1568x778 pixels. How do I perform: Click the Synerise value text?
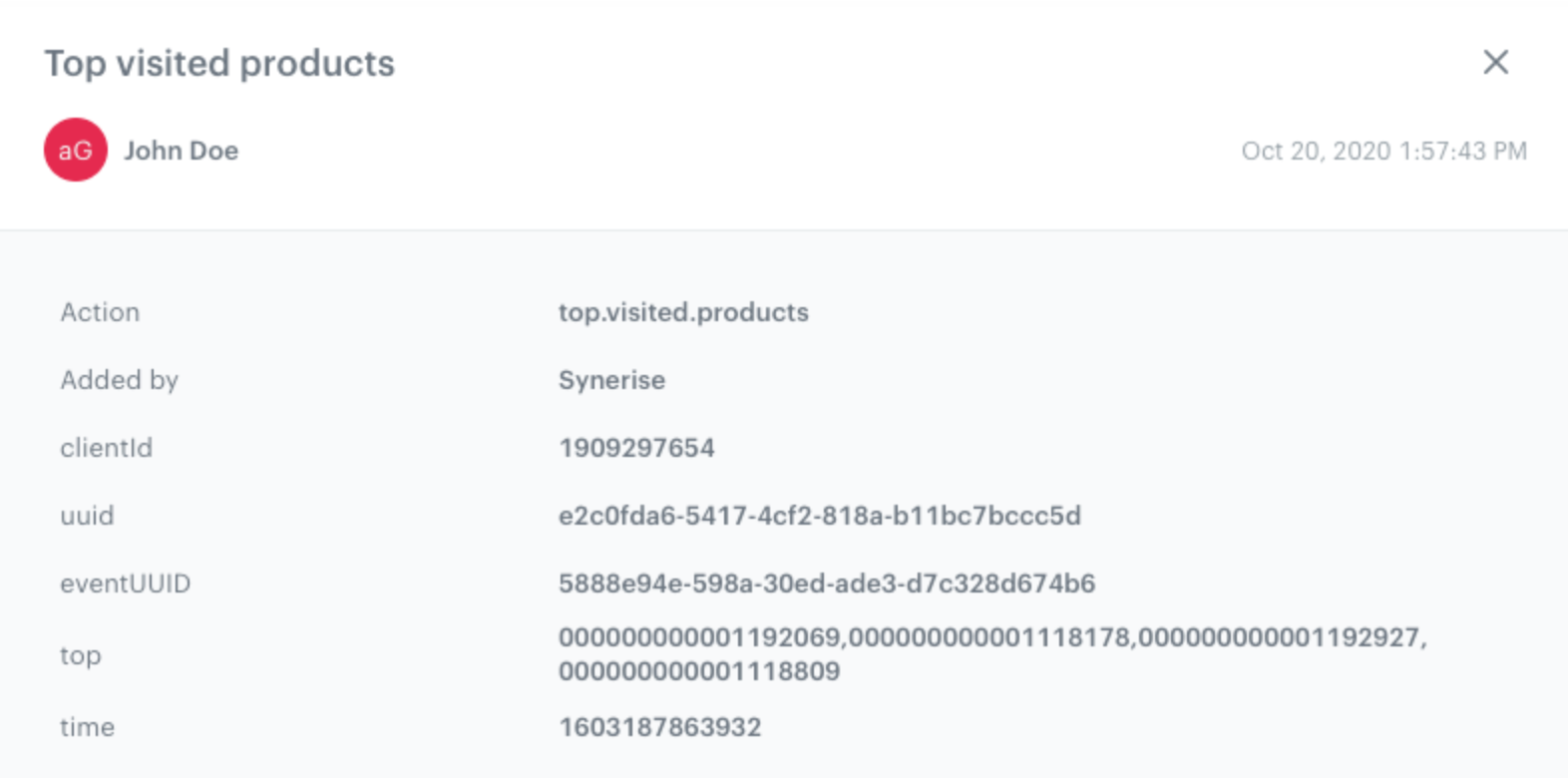611,380
